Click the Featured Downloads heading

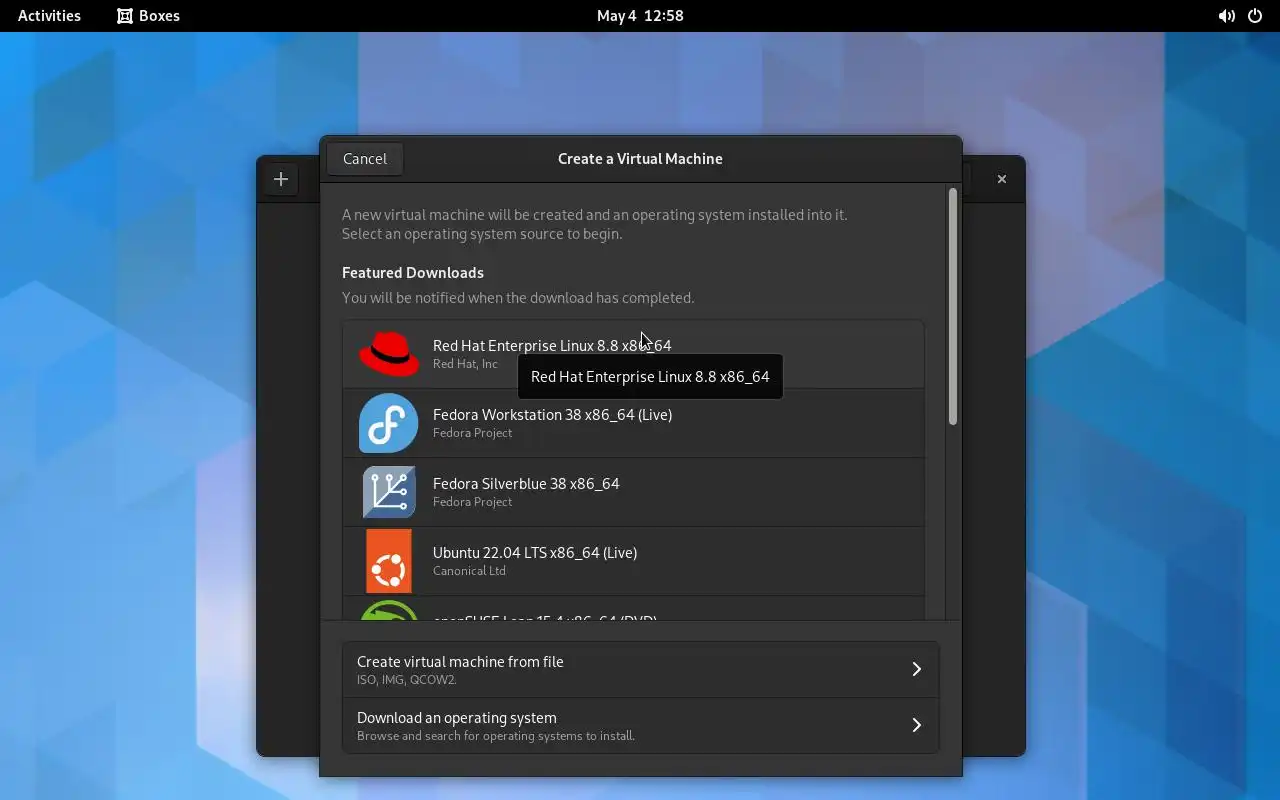tap(413, 273)
